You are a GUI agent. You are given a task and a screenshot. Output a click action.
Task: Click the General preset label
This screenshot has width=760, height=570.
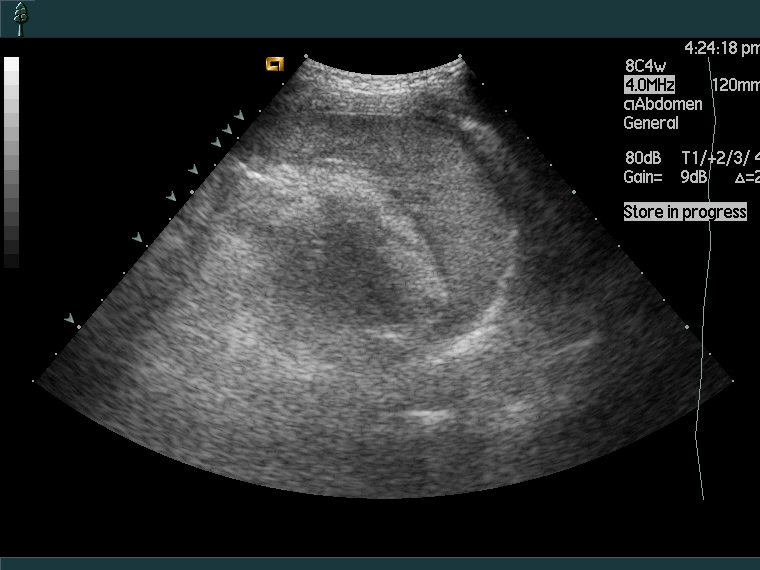651,123
